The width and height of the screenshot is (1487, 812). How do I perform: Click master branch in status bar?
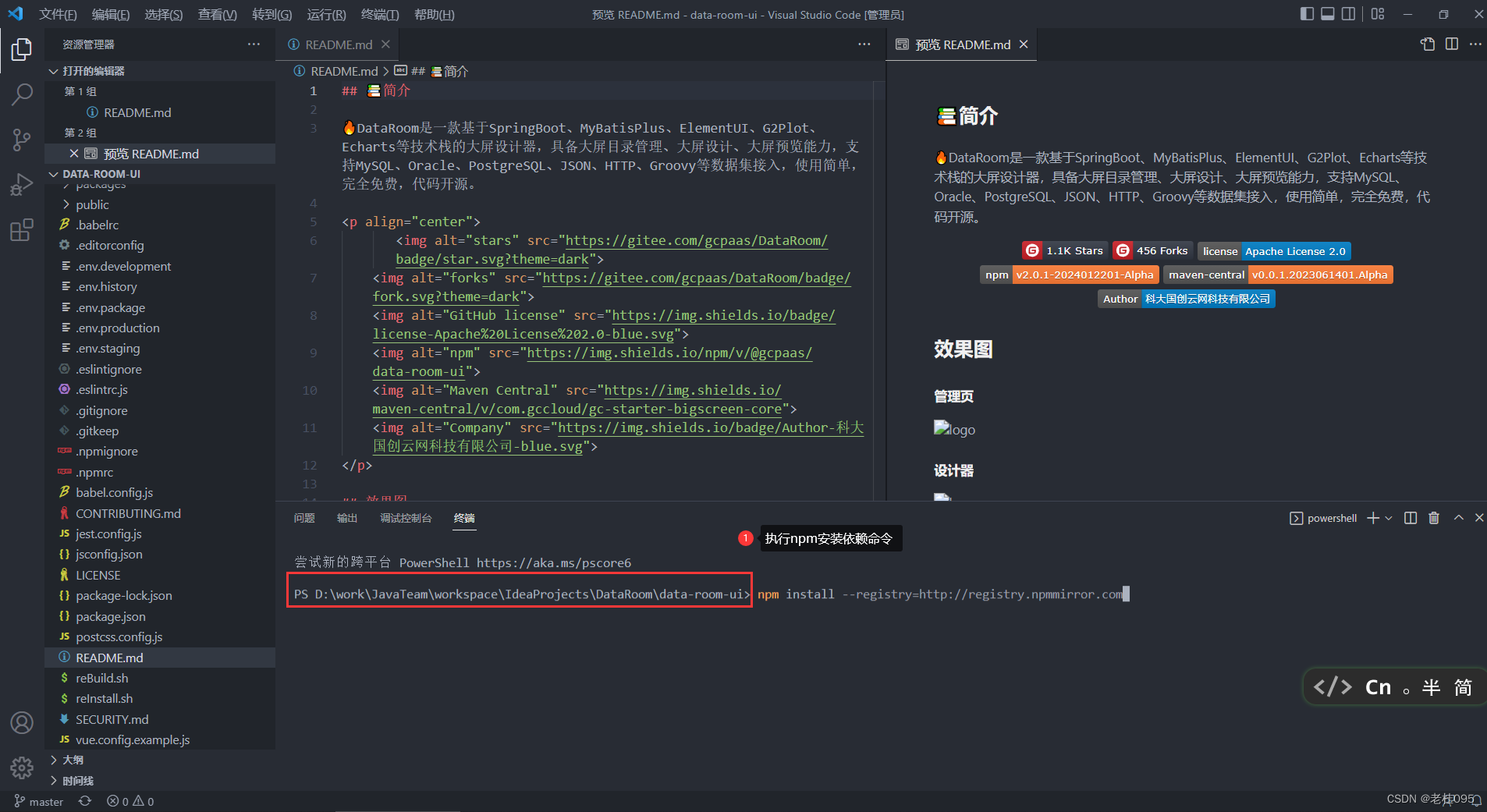[x=39, y=801]
